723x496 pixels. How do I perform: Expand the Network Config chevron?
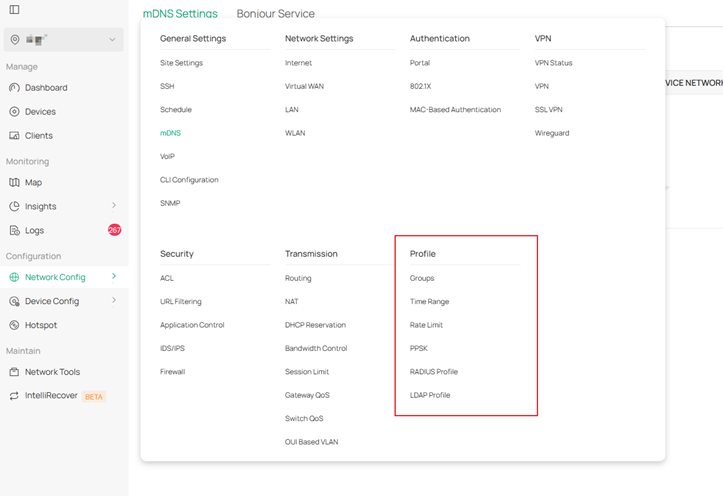114,276
